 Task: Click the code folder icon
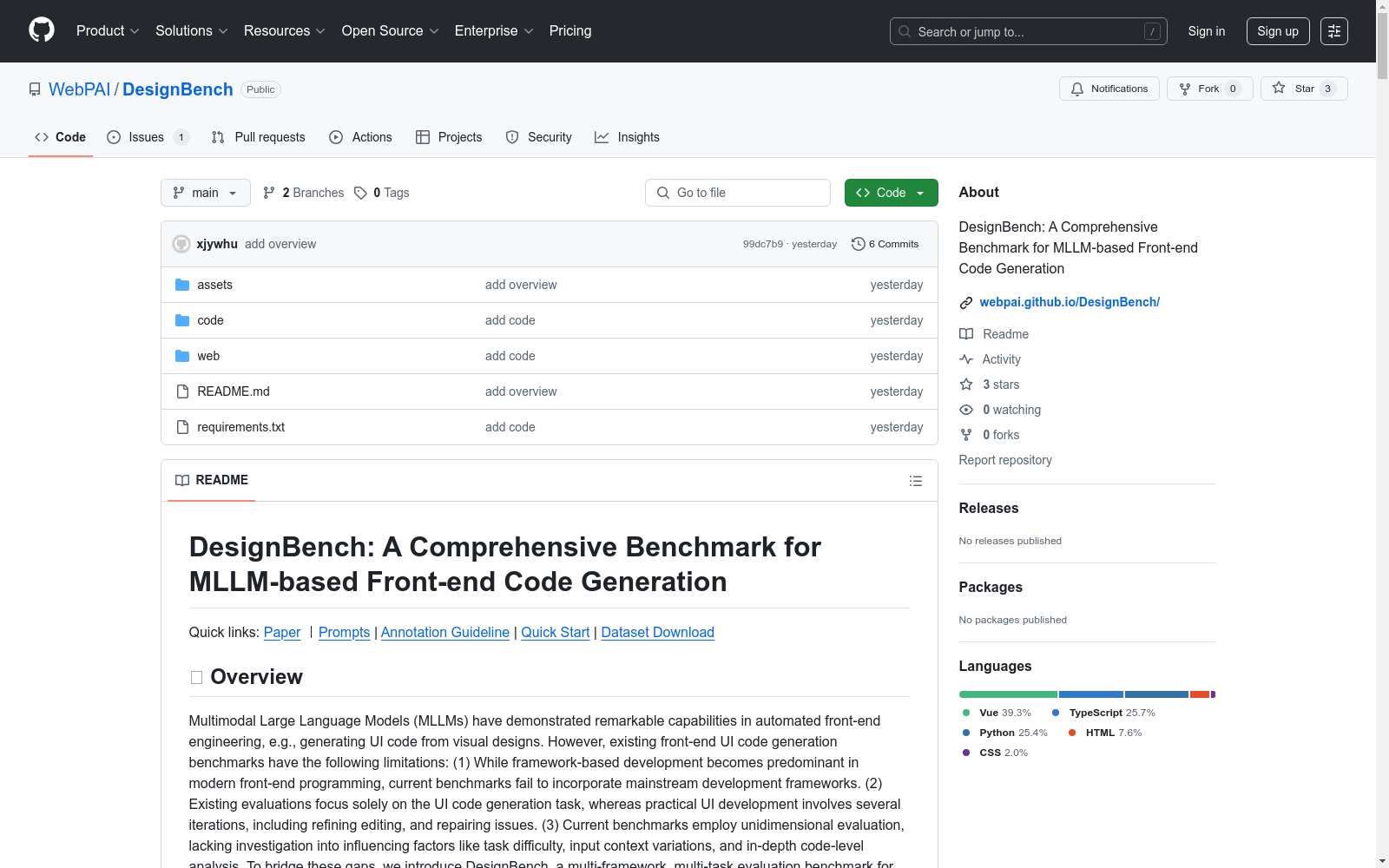182,320
